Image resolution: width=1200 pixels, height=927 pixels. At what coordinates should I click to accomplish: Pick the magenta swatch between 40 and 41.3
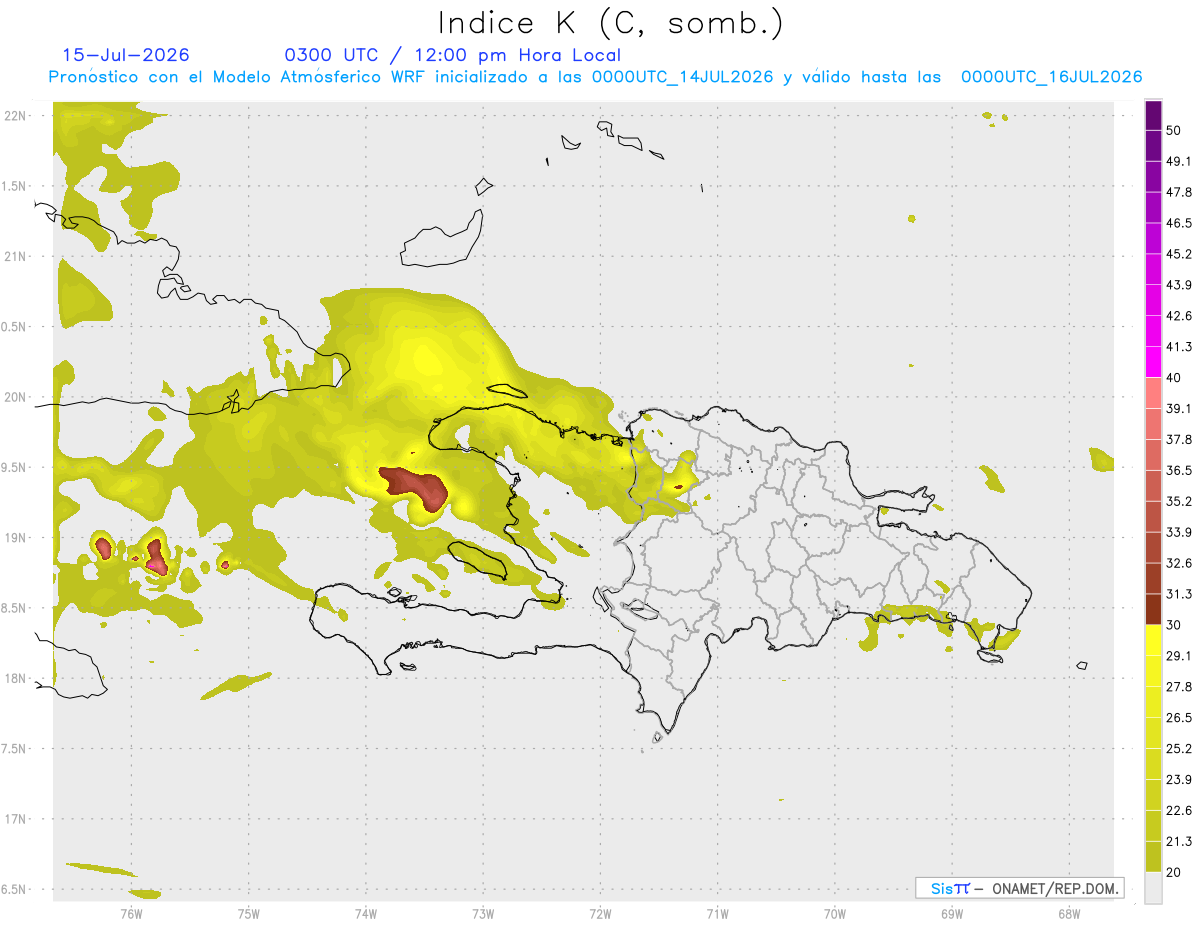1154,362
